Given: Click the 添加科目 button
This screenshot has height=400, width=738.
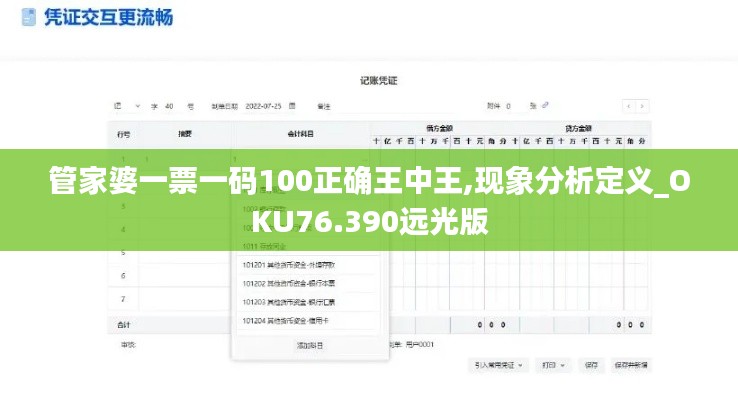Looking at the screenshot, I should click(x=310, y=345).
